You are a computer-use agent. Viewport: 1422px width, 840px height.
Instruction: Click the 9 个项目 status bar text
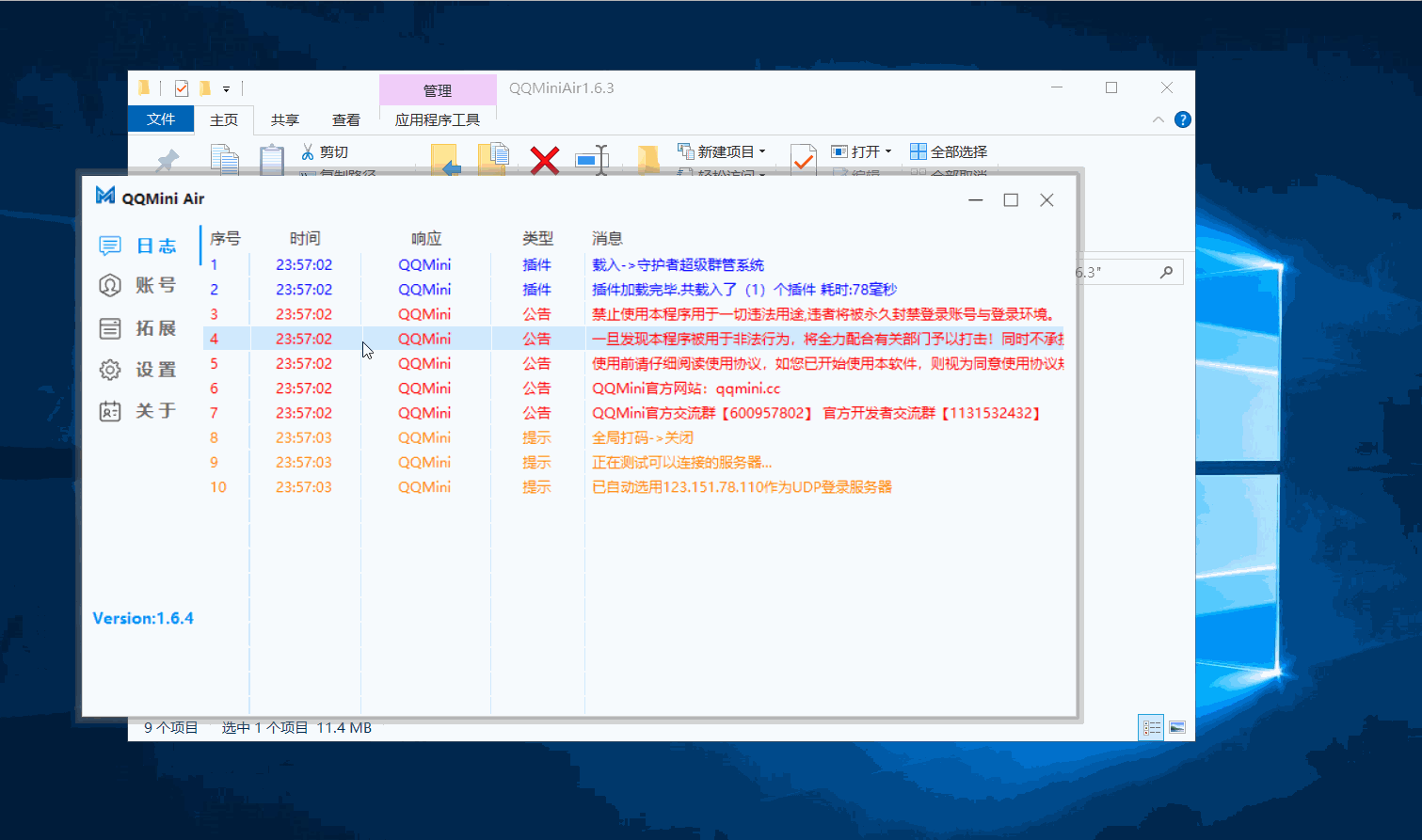click(171, 727)
